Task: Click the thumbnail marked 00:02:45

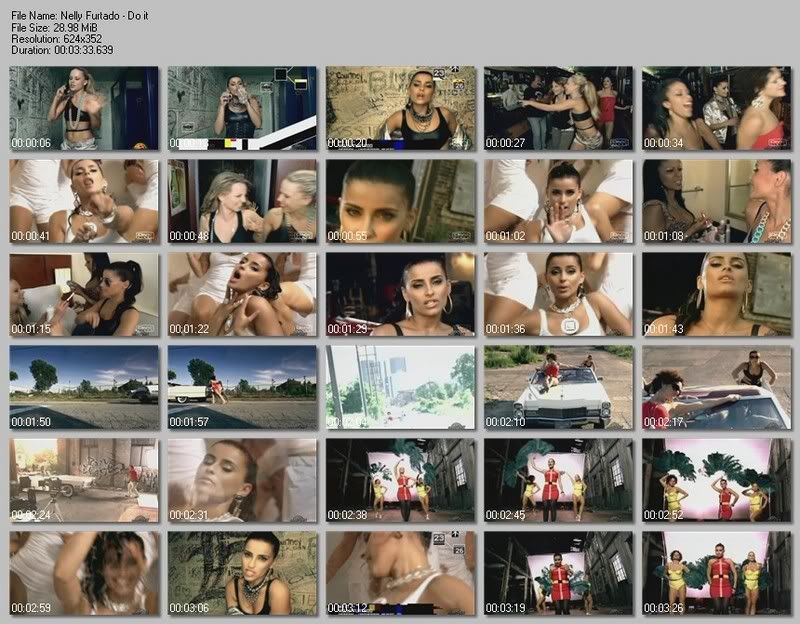Action: coord(559,481)
